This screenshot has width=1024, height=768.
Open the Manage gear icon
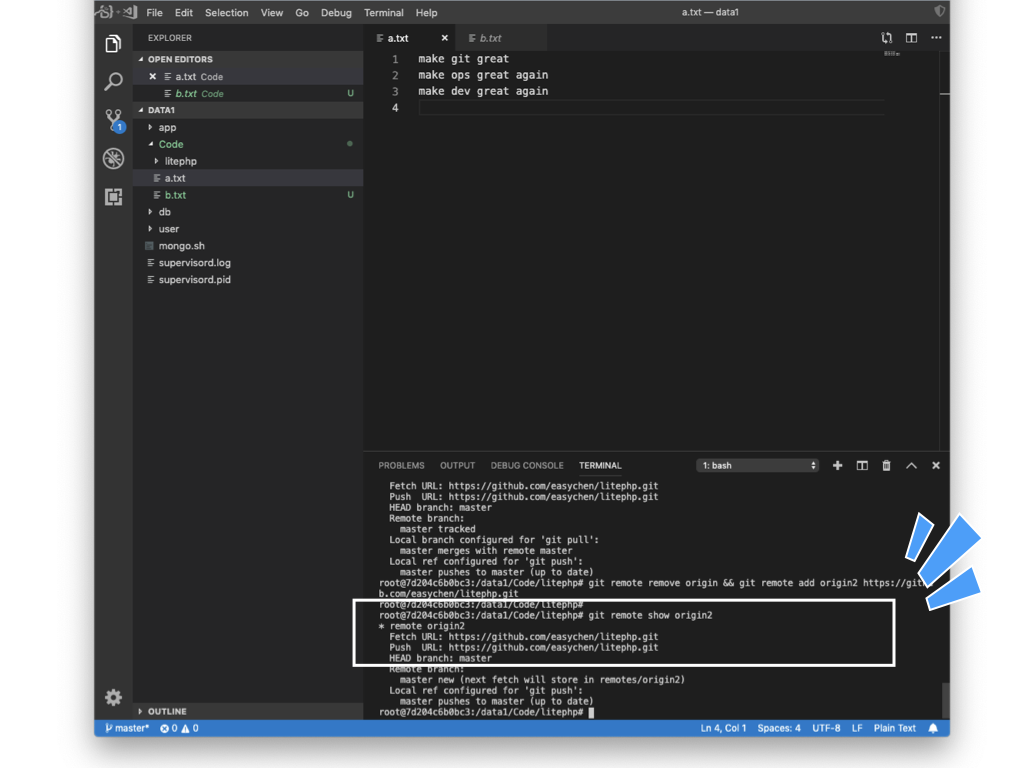(x=113, y=697)
